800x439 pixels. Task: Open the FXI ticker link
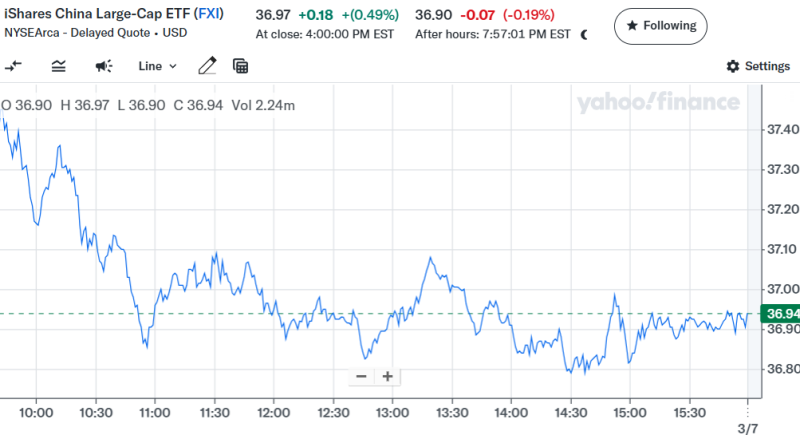coord(209,14)
